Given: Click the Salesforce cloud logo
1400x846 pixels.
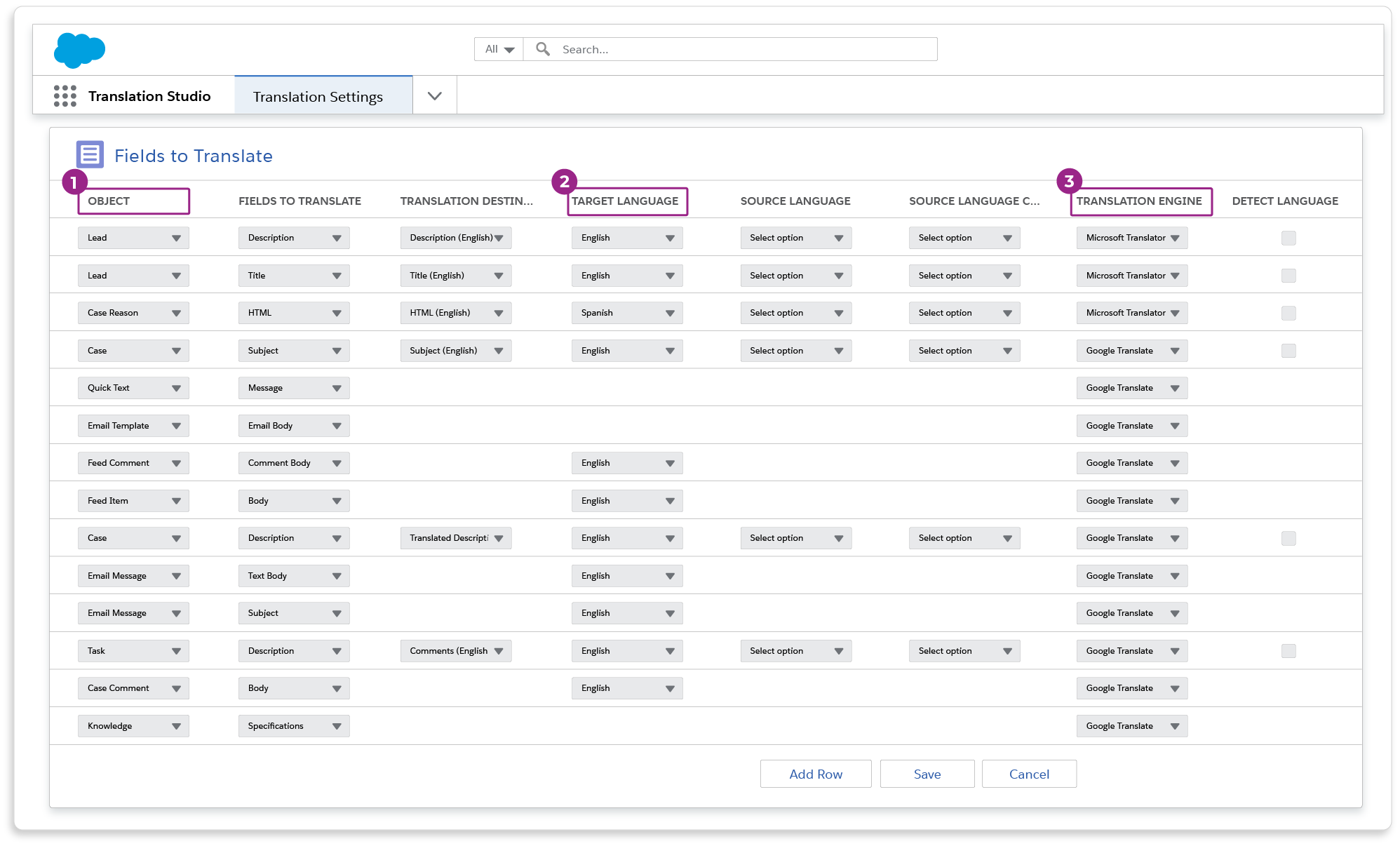Looking at the screenshot, I should (x=81, y=50).
